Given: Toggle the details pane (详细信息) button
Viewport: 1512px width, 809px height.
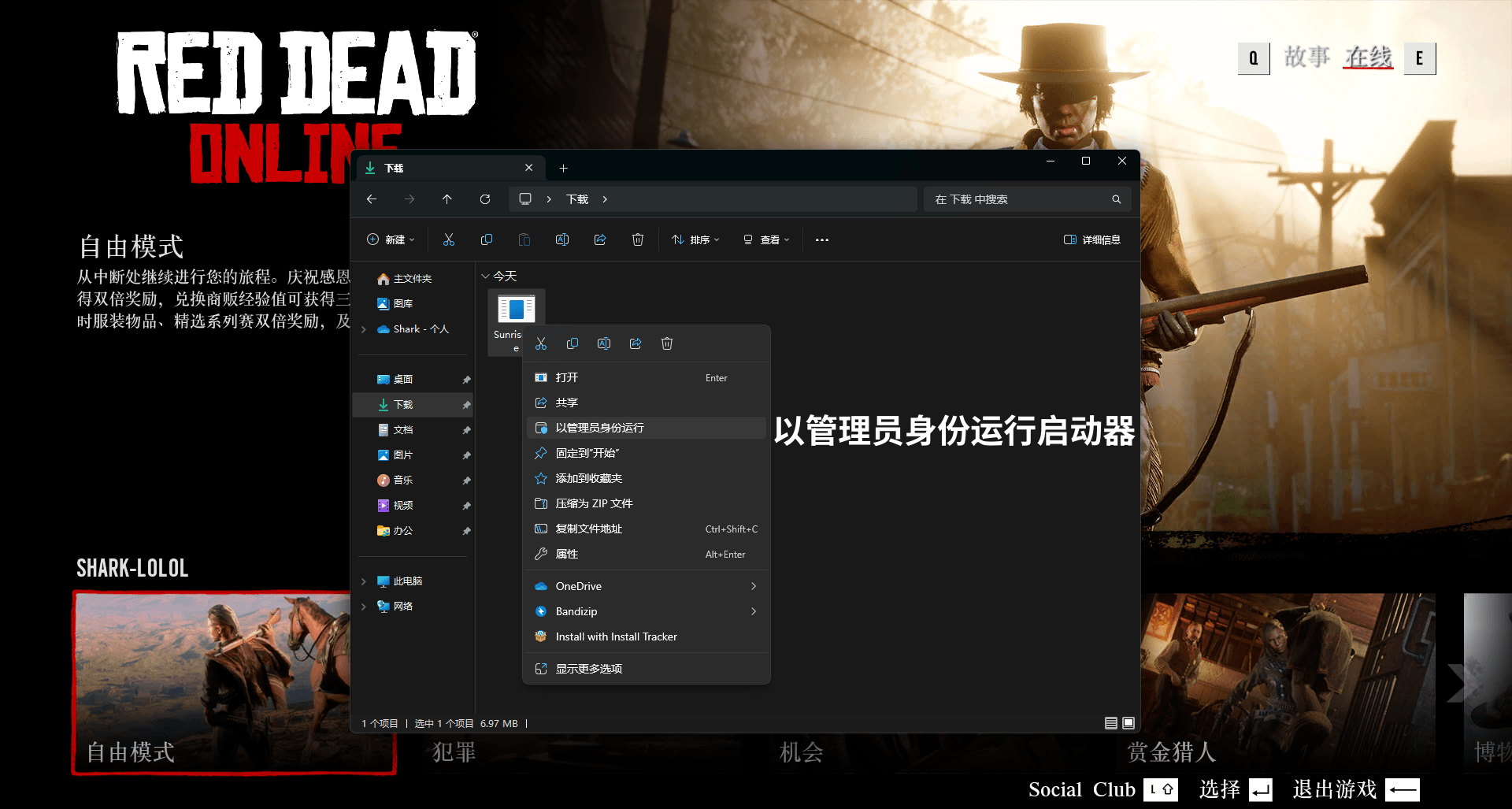Looking at the screenshot, I should 1091,239.
